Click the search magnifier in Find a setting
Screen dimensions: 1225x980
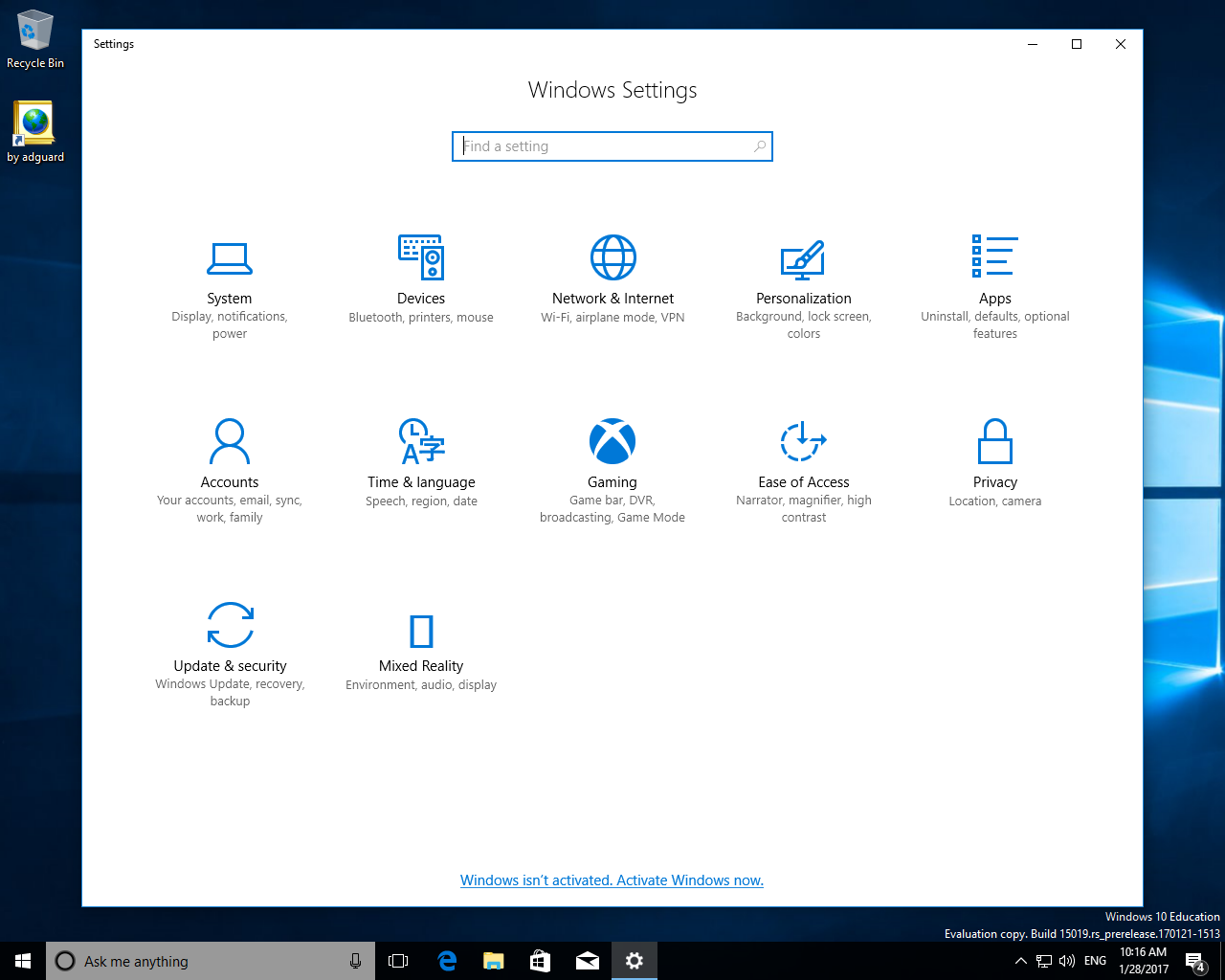[x=760, y=146]
